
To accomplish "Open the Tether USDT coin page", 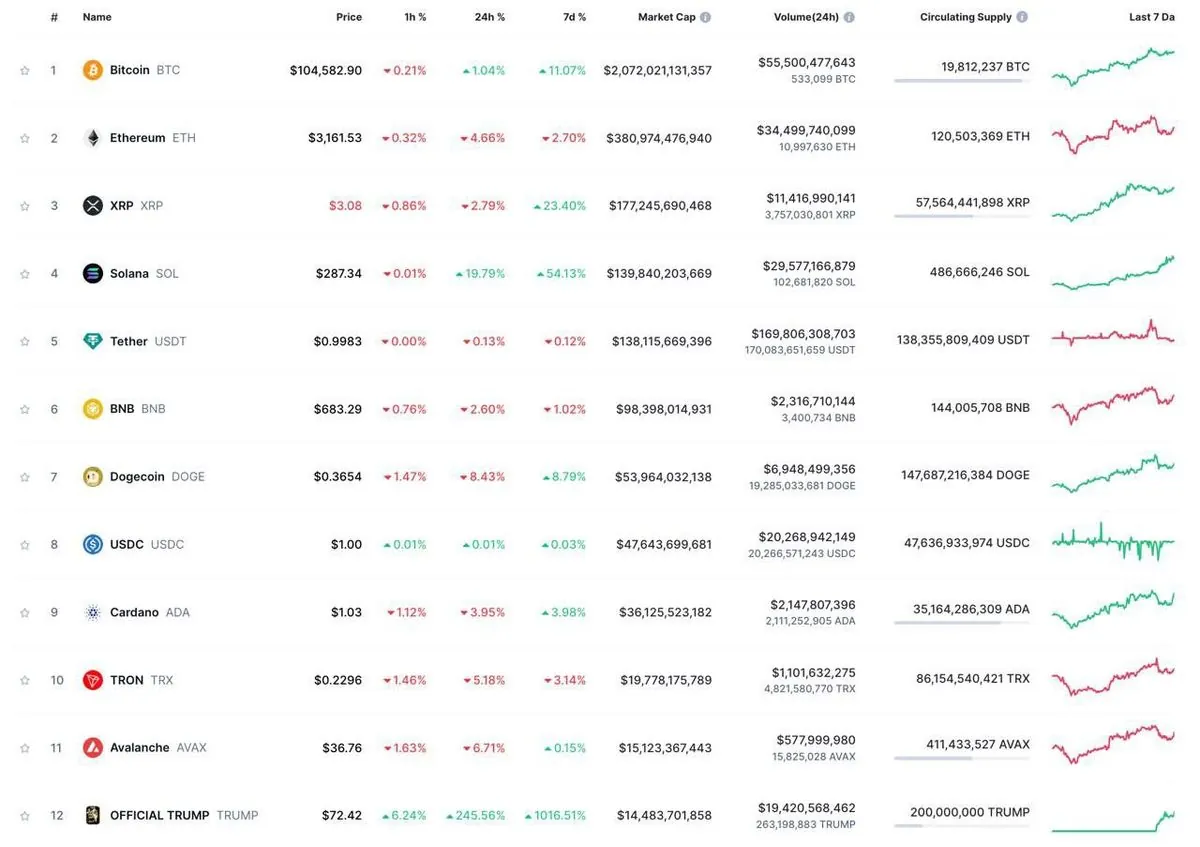I will (129, 341).
